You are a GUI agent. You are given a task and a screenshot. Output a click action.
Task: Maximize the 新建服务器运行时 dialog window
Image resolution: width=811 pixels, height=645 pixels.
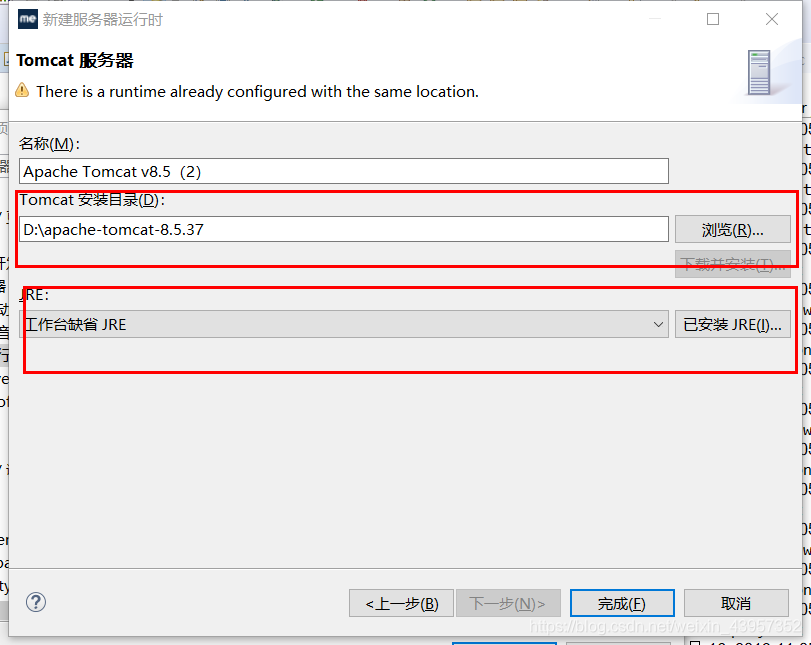pyautogui.click(x=713, y=19)
